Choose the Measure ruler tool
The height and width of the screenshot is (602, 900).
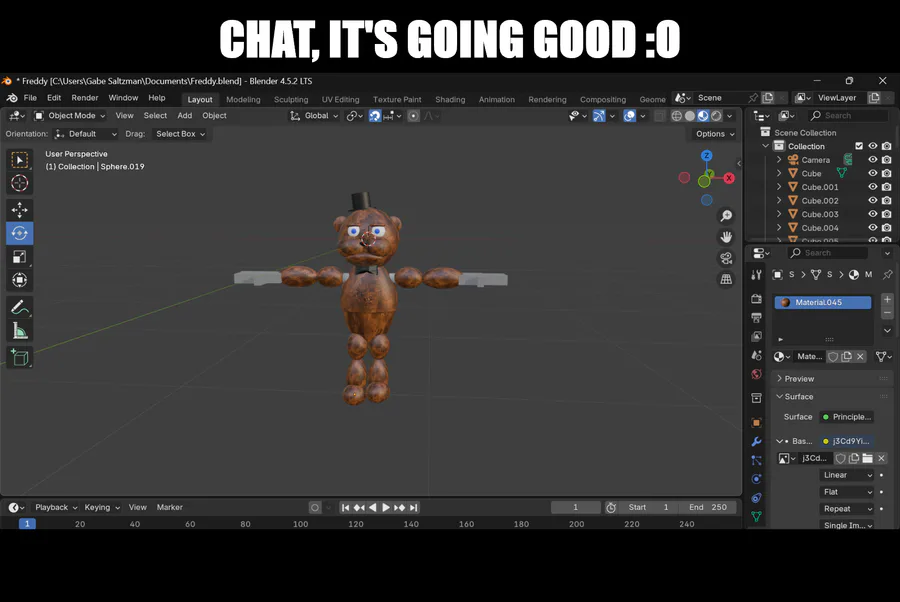20,331
